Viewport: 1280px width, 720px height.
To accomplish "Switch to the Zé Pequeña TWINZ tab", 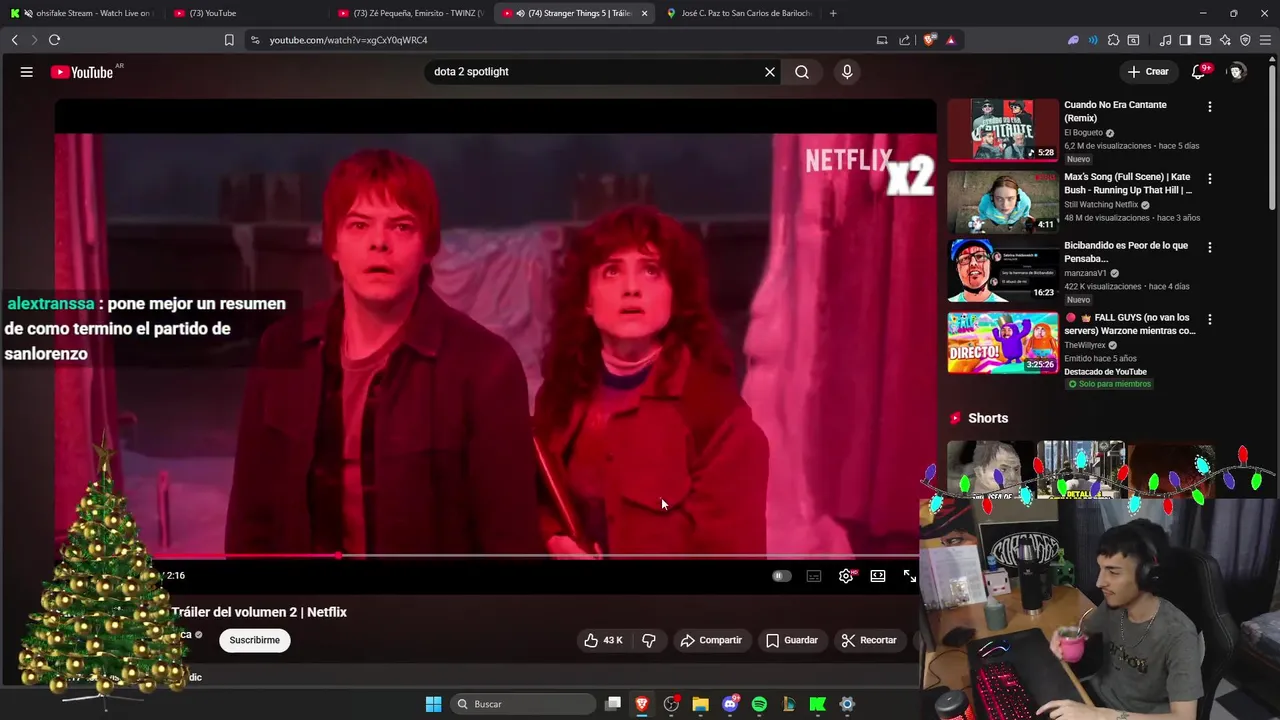I will 410,13.
